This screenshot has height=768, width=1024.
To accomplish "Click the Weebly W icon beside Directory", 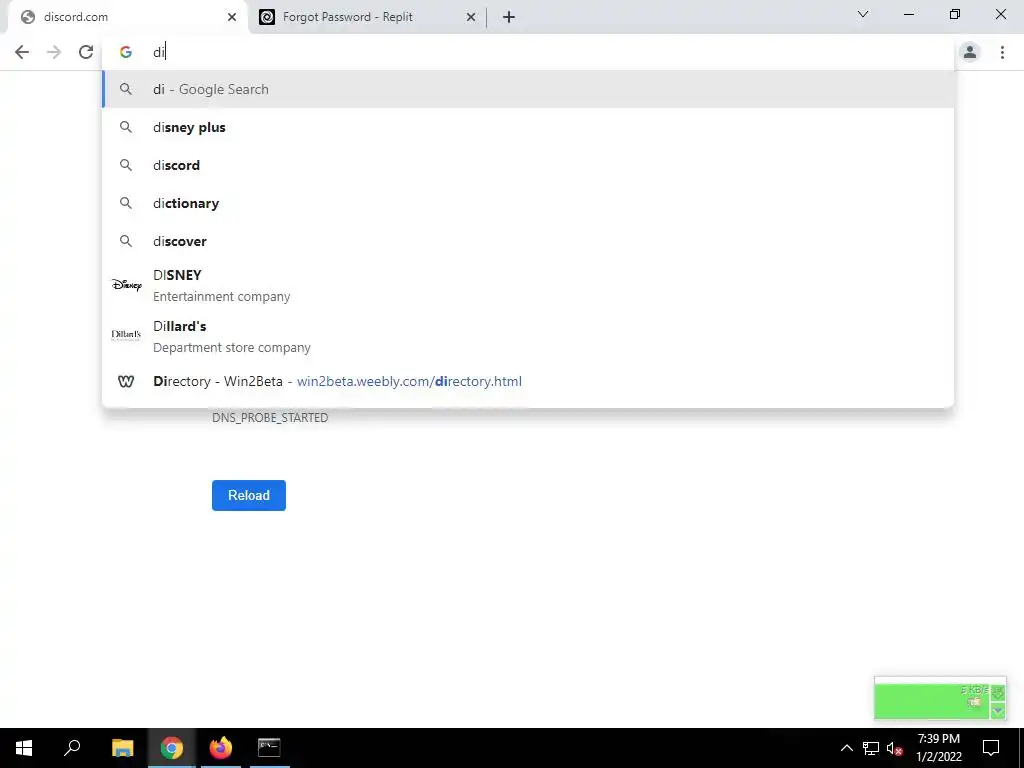I will pyautogui.click(x=126, y=381).
